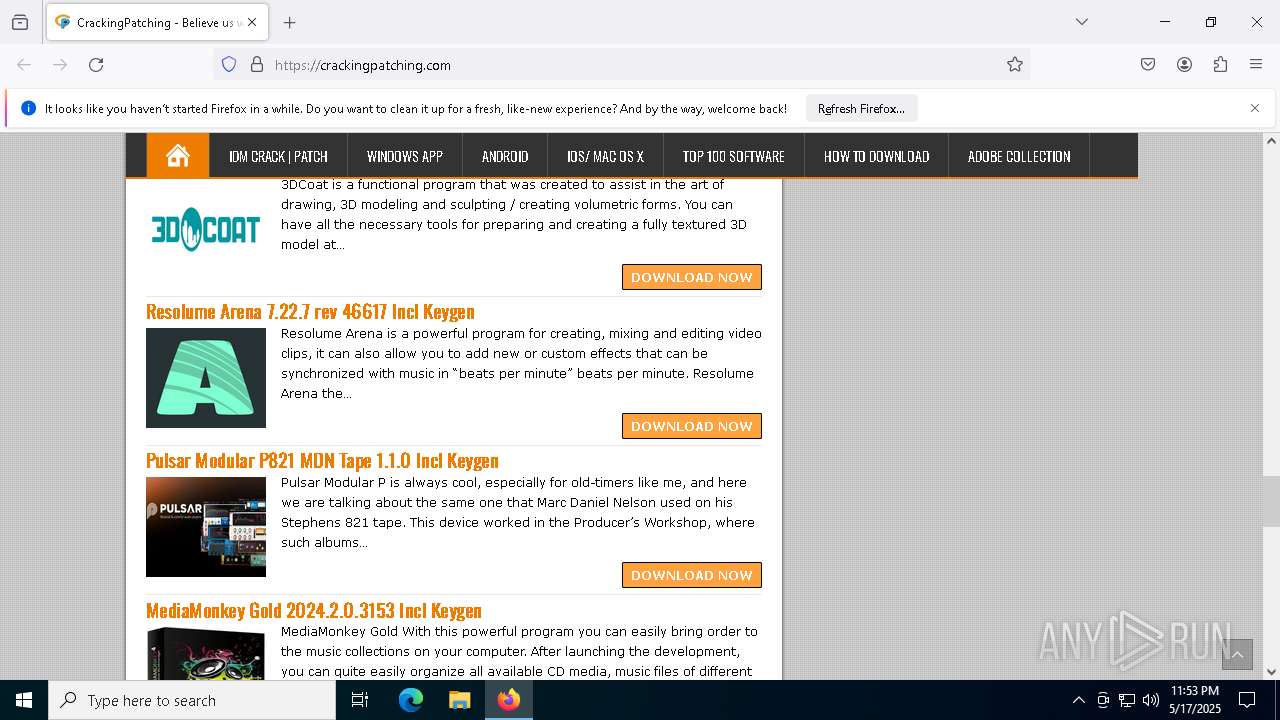Open the volume speaker tray icon
This screenshot has width=1280, height=720.
point(1150,700)
